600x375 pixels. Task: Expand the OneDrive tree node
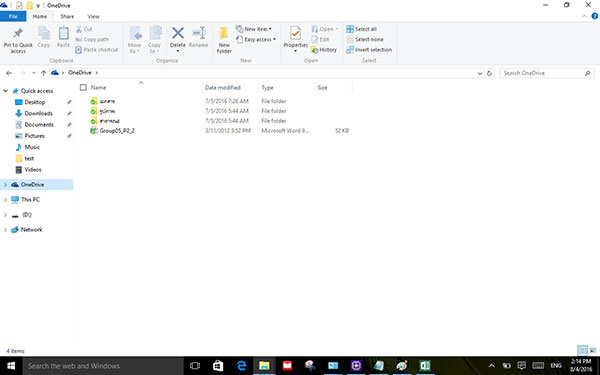5,185
